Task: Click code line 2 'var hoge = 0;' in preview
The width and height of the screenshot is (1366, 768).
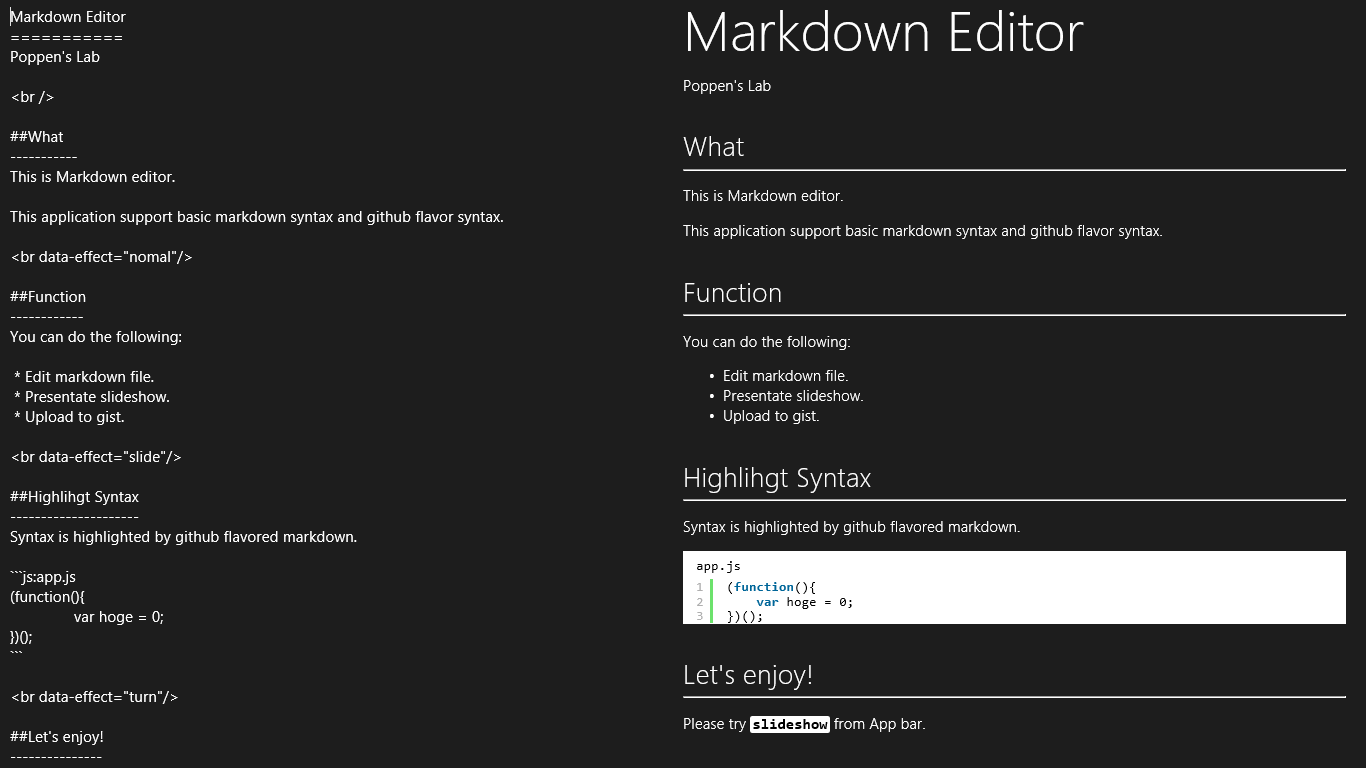Action: click(805, 602)
